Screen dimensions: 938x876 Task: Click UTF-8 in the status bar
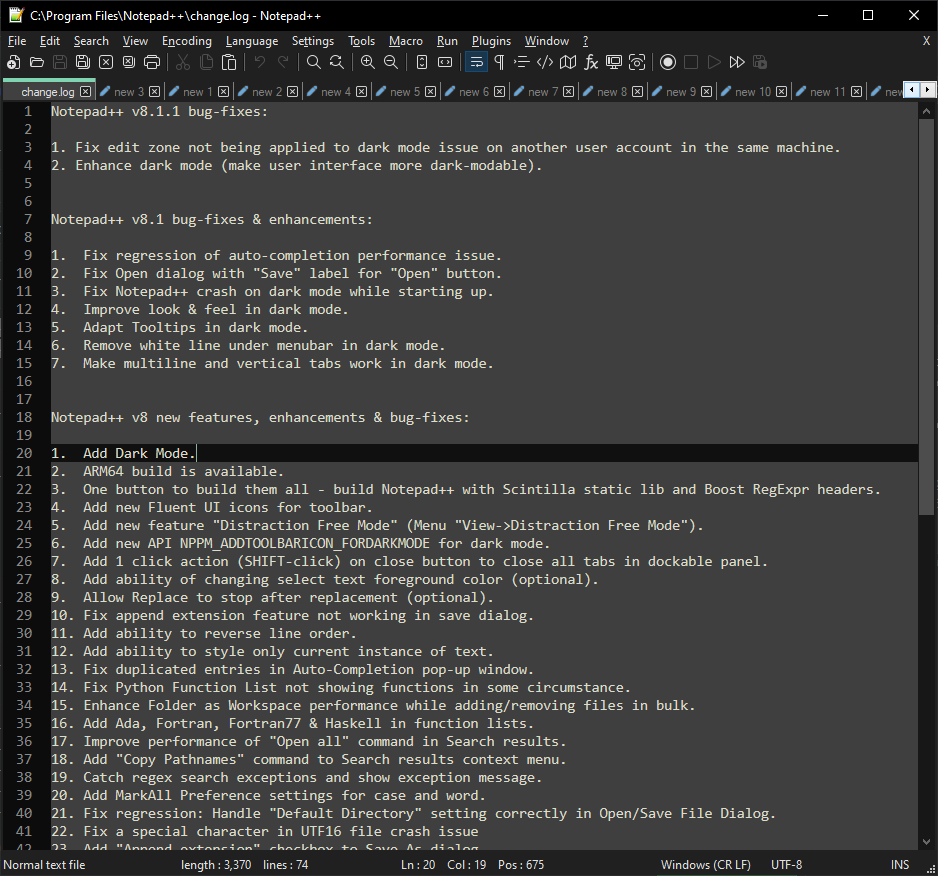point(786,865)
